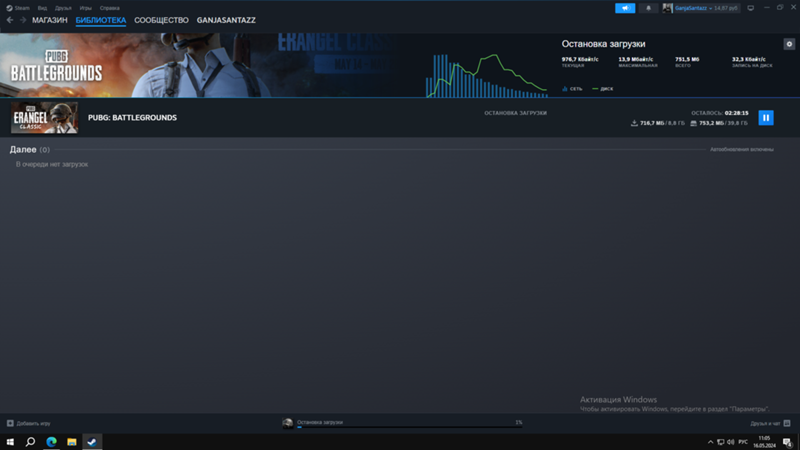Open Windows Start menu
Viewport: 800px width, 450px height.
coord(10,442)
